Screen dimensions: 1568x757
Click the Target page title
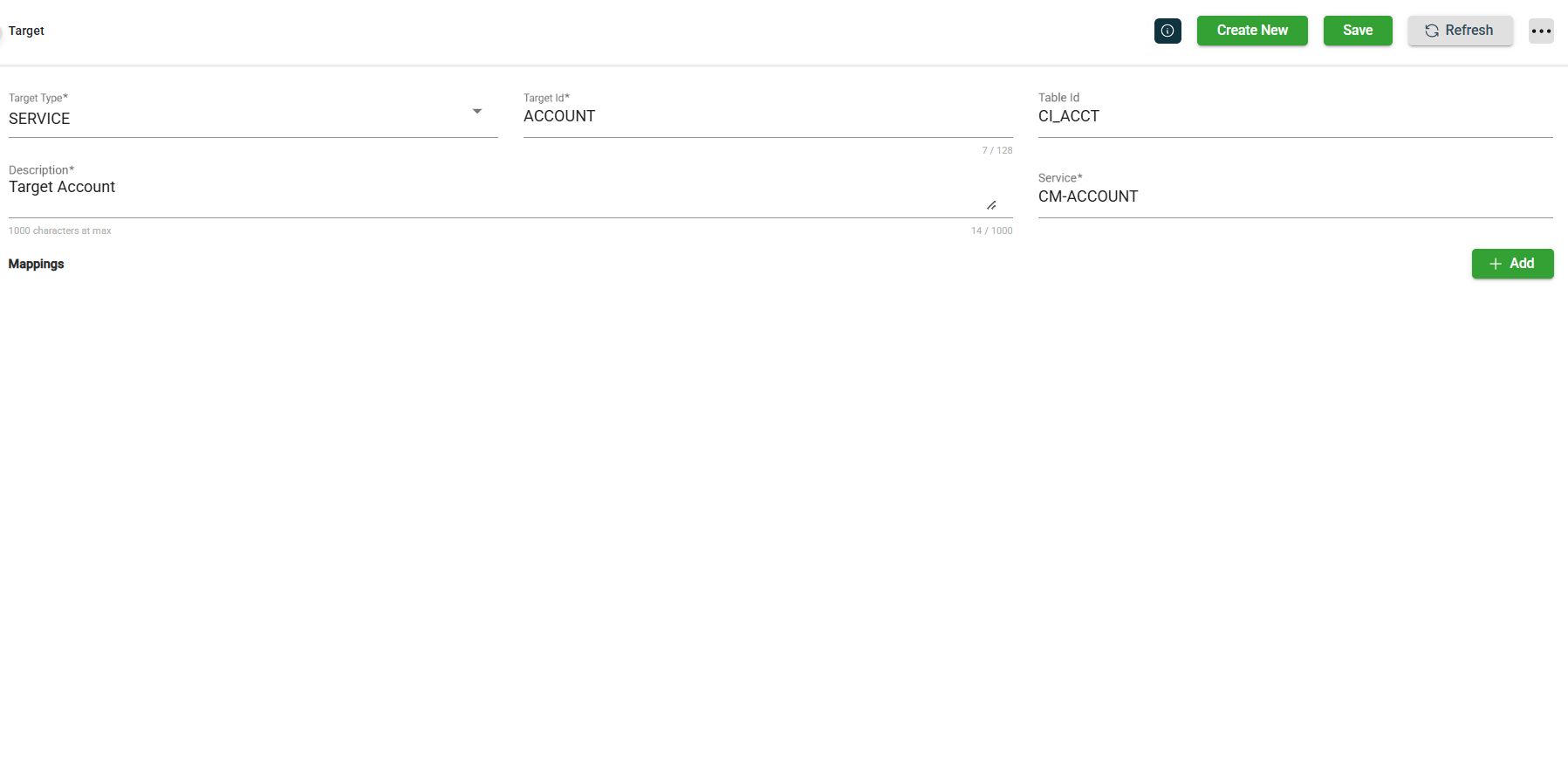tap(26, 31)
